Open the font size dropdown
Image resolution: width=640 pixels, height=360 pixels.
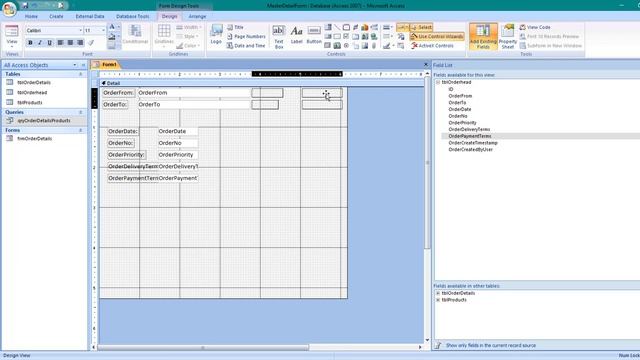click(x=103, y=31)
